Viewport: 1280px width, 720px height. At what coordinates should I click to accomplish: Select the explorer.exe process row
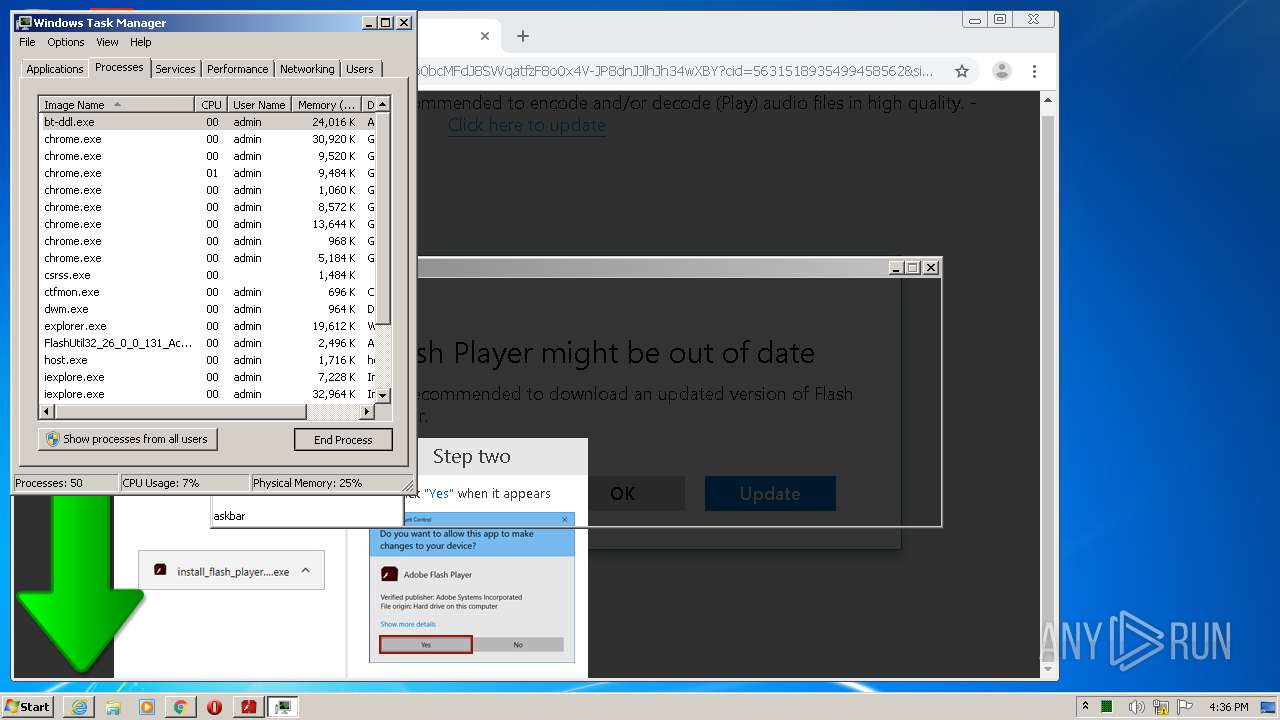click(x=207, y=326)
